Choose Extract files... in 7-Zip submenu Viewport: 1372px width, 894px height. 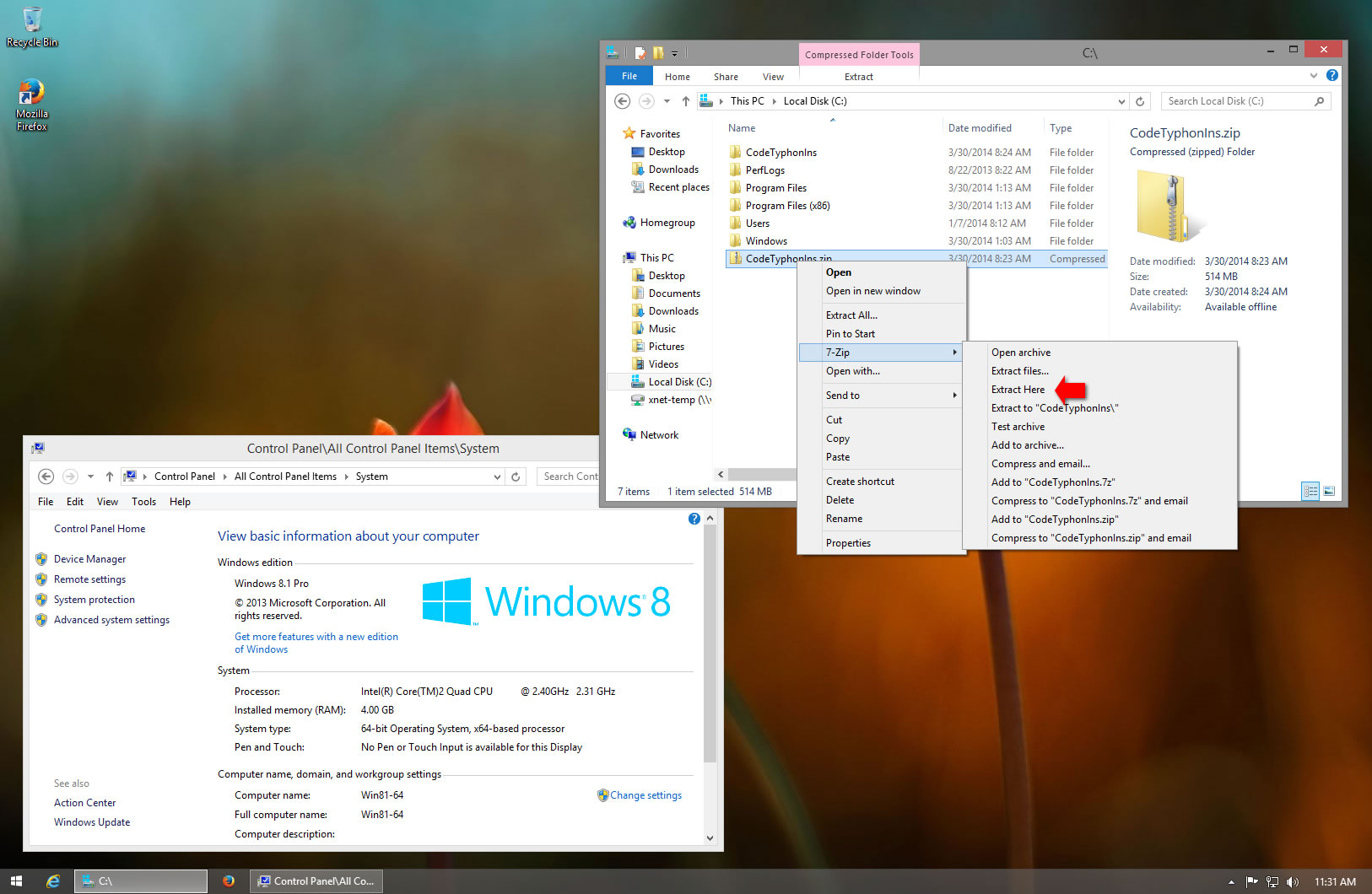[x=1020, y=371]
